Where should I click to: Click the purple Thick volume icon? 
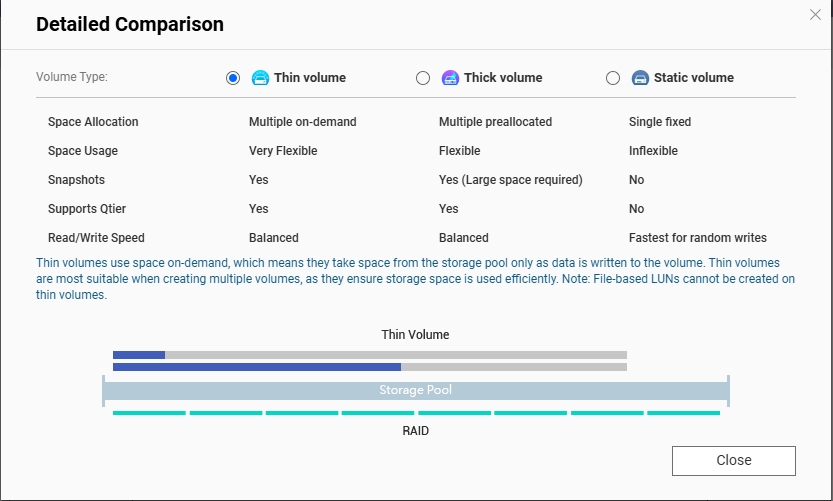(450, 78)
